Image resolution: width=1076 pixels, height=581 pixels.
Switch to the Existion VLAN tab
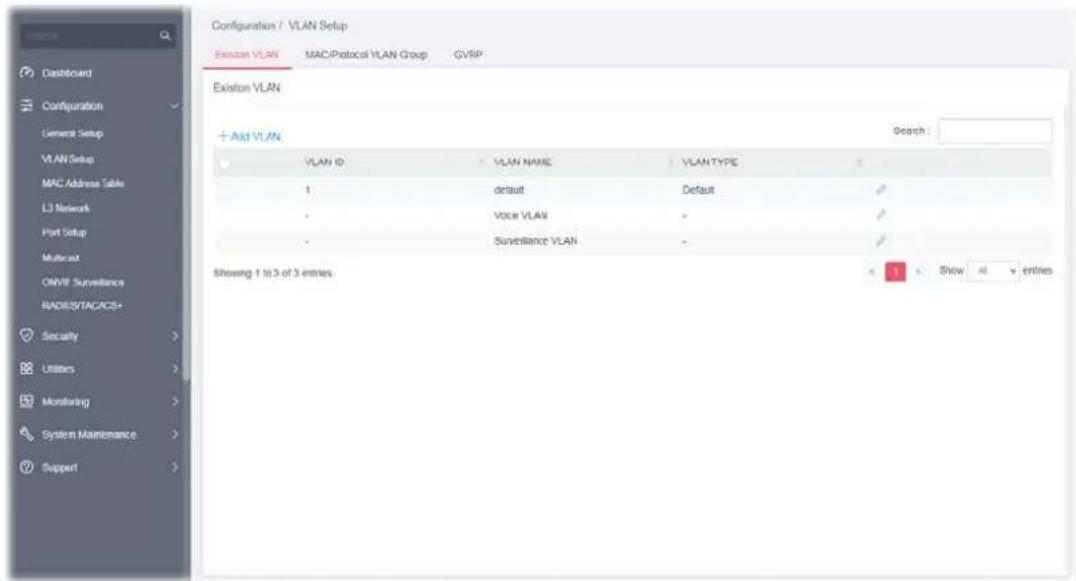(246, 55)
